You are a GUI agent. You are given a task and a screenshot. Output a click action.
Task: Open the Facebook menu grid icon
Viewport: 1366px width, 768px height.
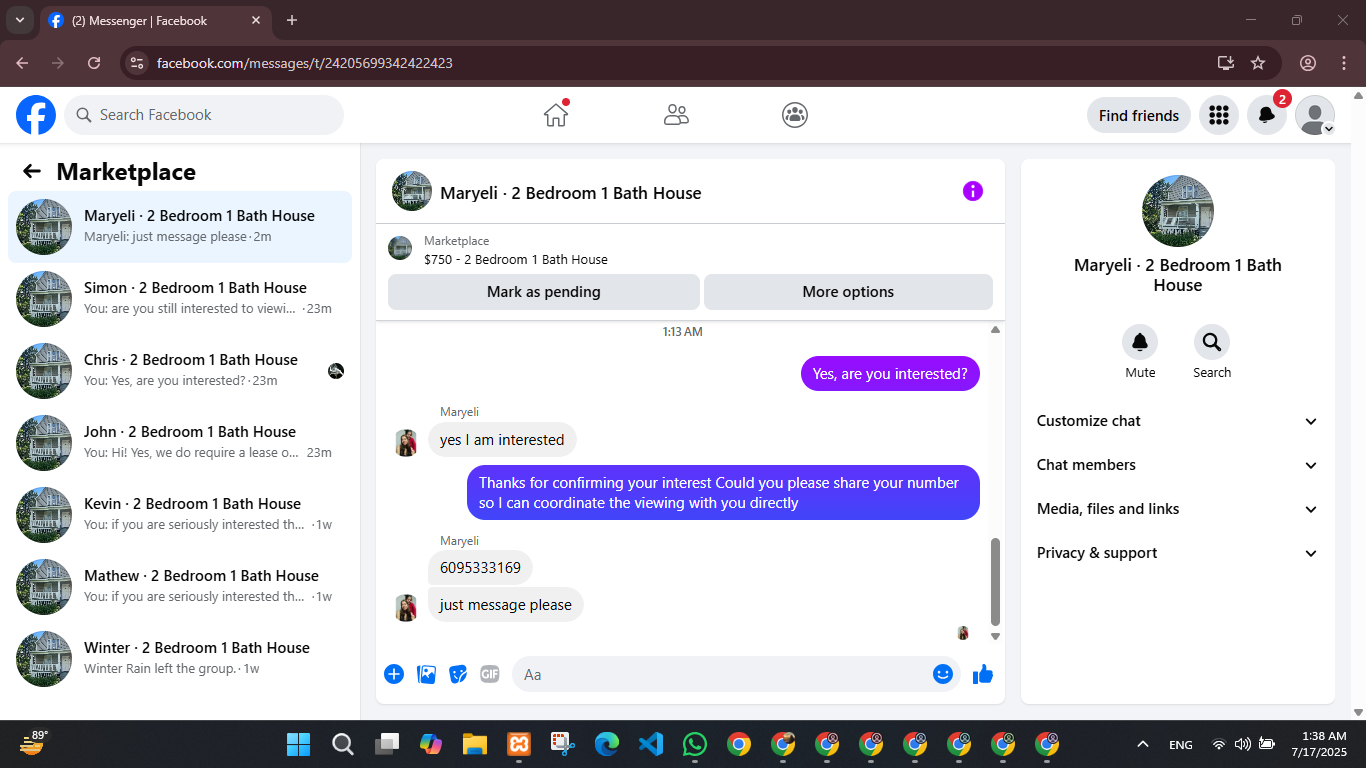1218,115
